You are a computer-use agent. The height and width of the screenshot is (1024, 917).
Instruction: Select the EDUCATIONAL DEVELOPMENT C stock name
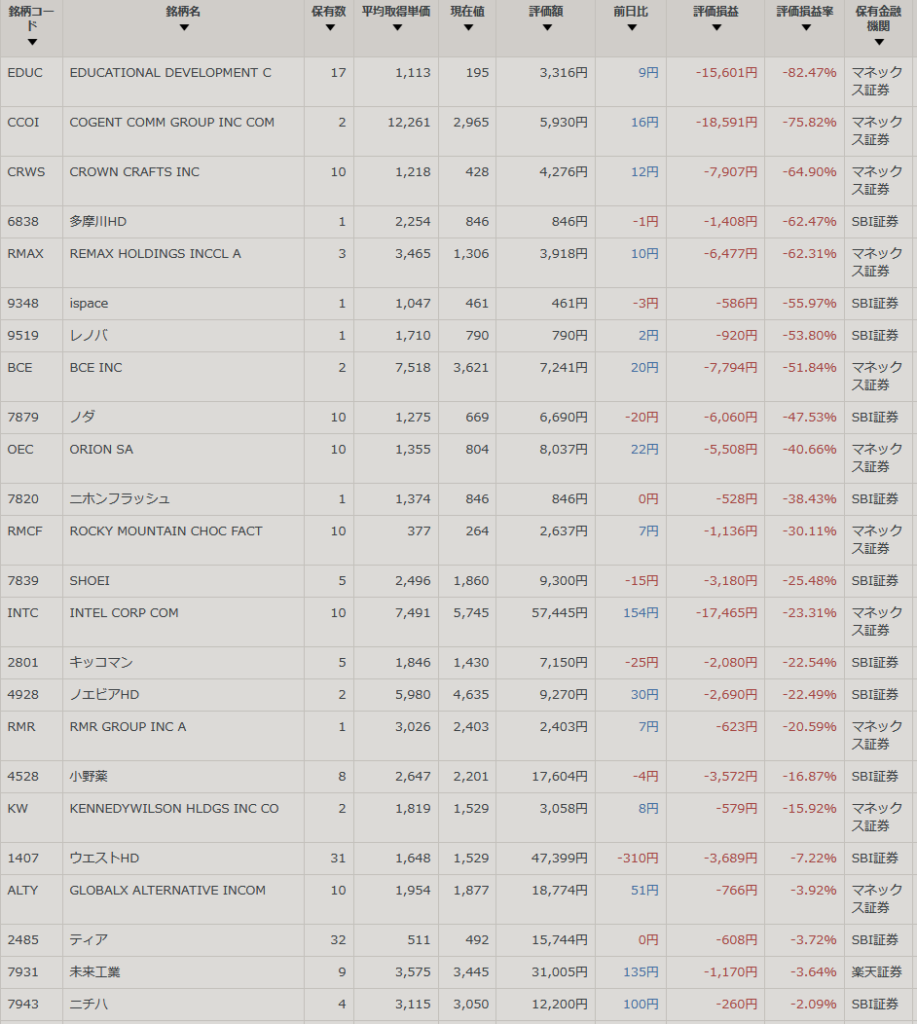click(x=170, y=73)
